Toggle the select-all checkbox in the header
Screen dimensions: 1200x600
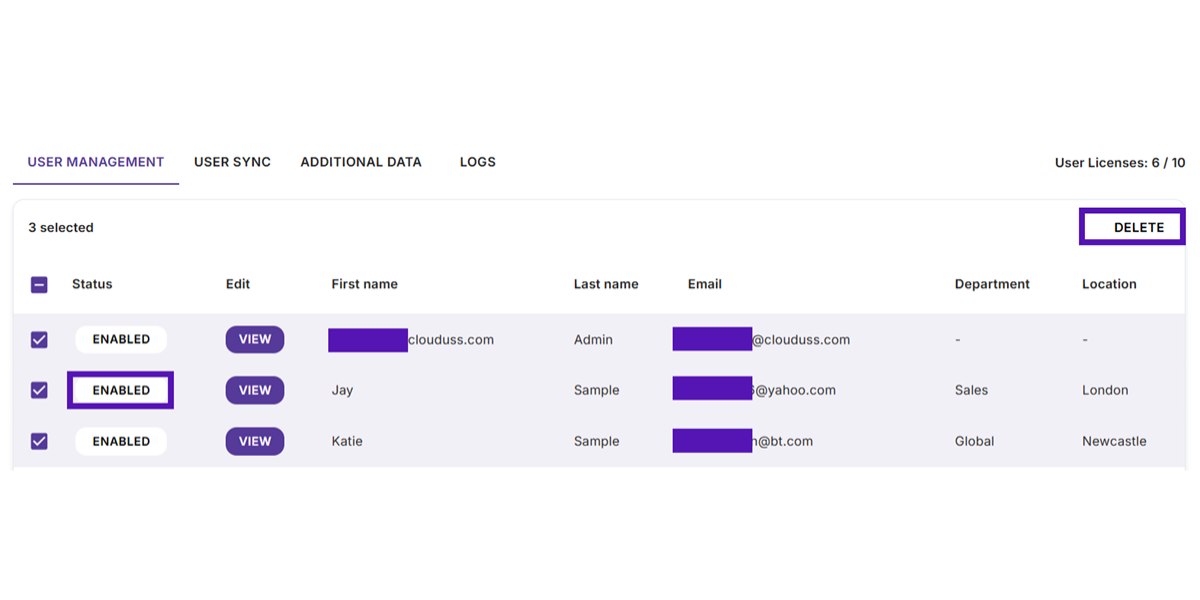pyautogui.click(x=39, y=284)
